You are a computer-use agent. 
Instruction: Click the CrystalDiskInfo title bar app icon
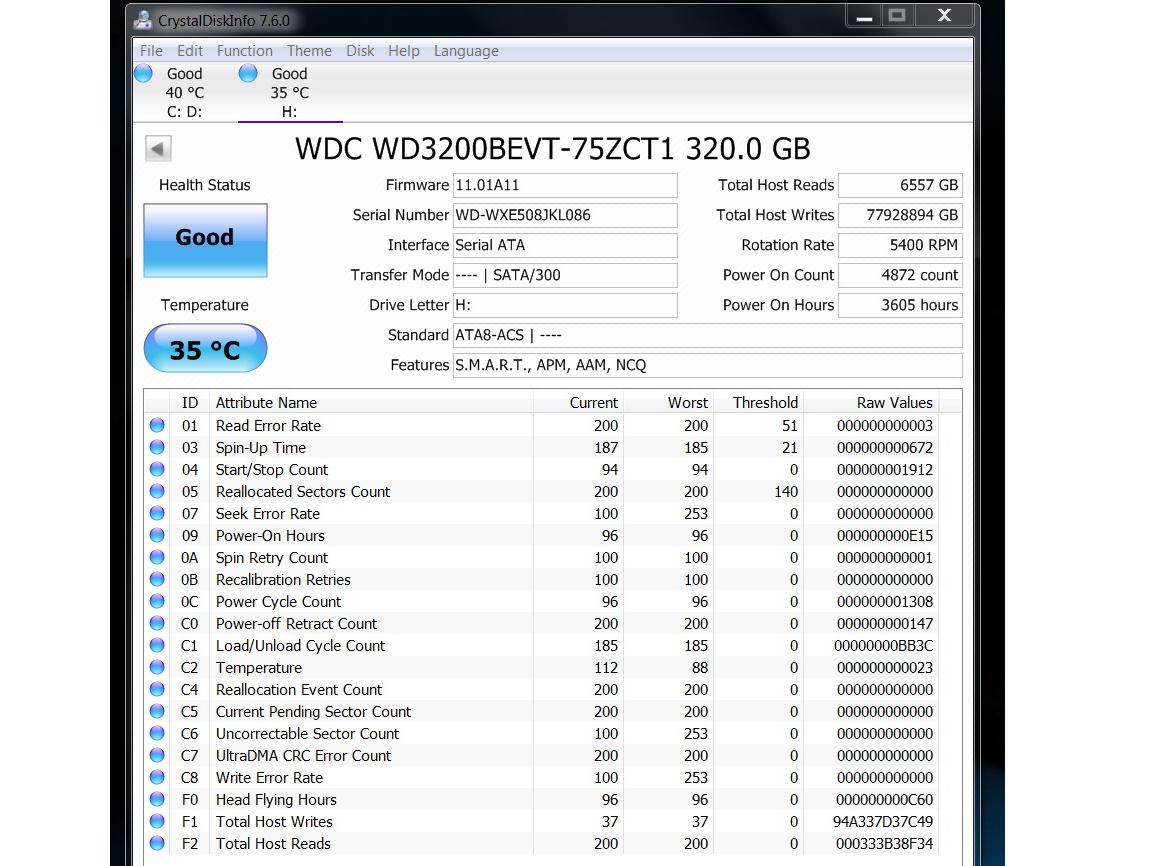click(x=143, y=20)
